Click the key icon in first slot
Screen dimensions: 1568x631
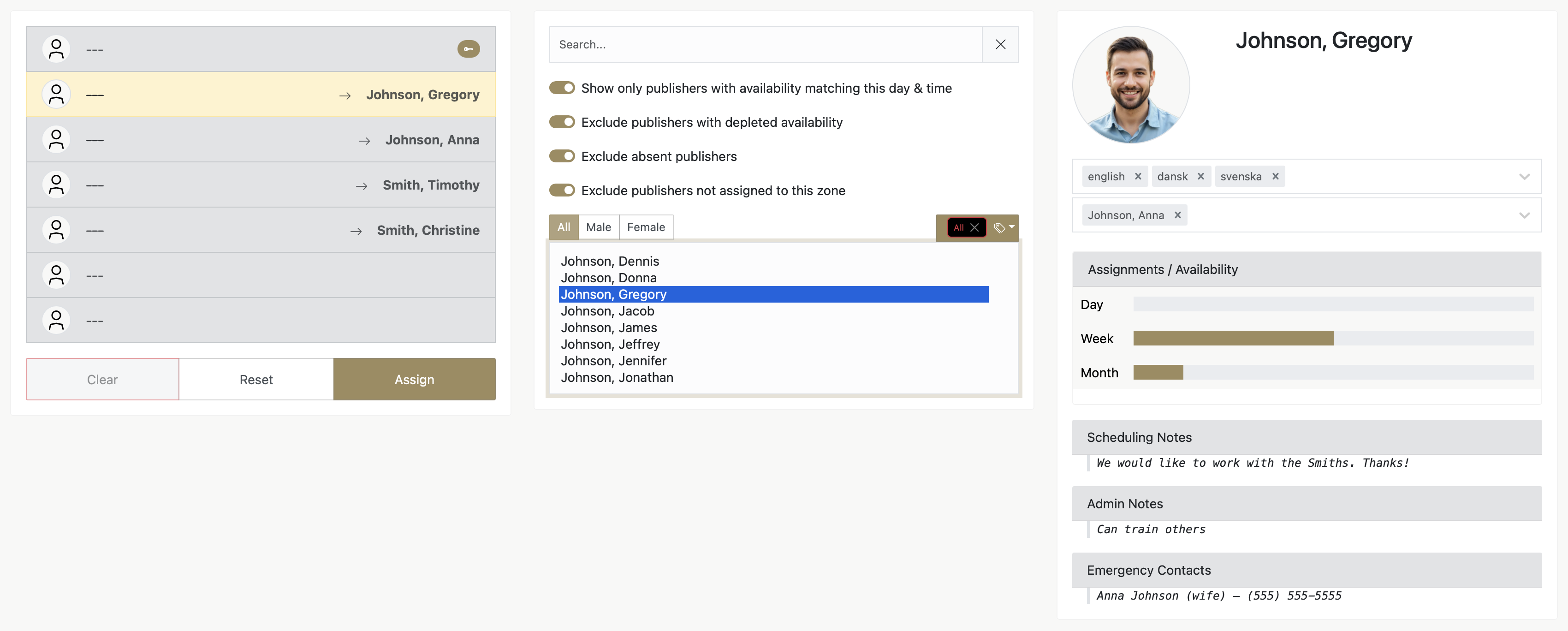pos(468,49)
